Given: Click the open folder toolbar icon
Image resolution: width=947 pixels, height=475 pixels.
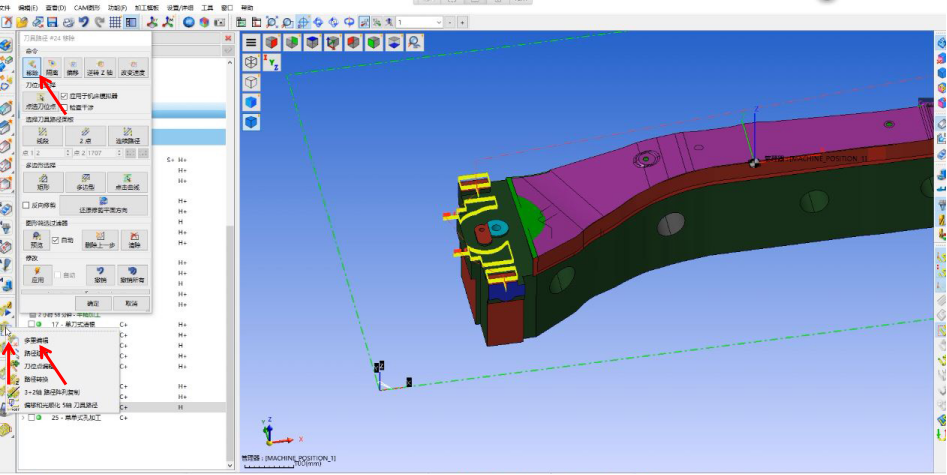Looking at the screenshot, I should tap(22, 22).
